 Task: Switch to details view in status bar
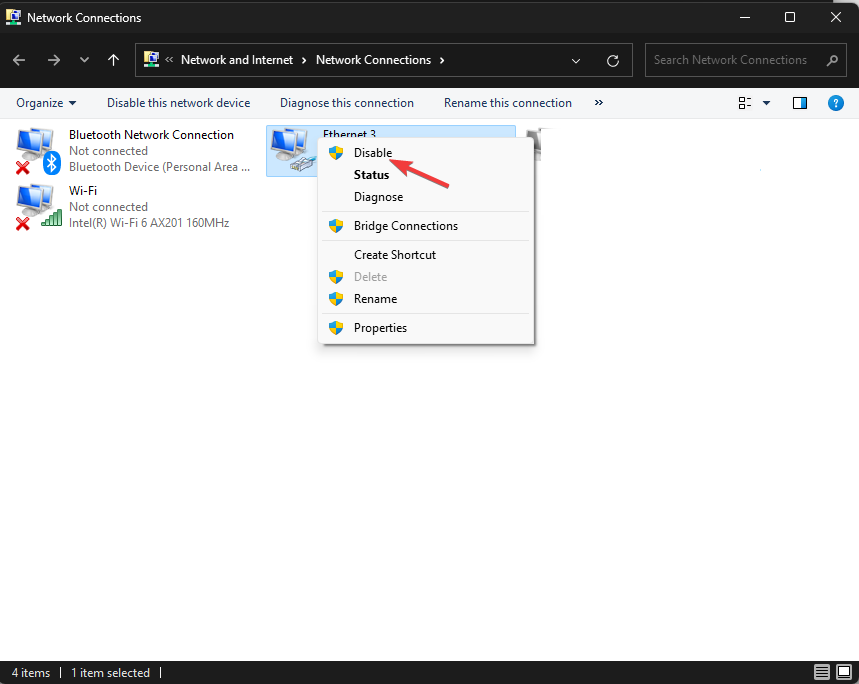821,672
